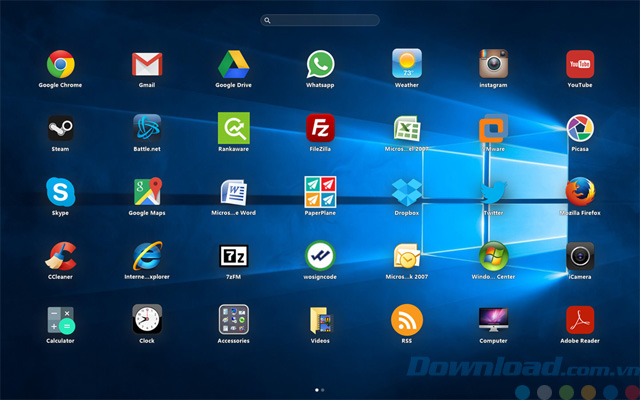Open 7zFM file manager icon

pyautogui.click(x=233, y=256)
